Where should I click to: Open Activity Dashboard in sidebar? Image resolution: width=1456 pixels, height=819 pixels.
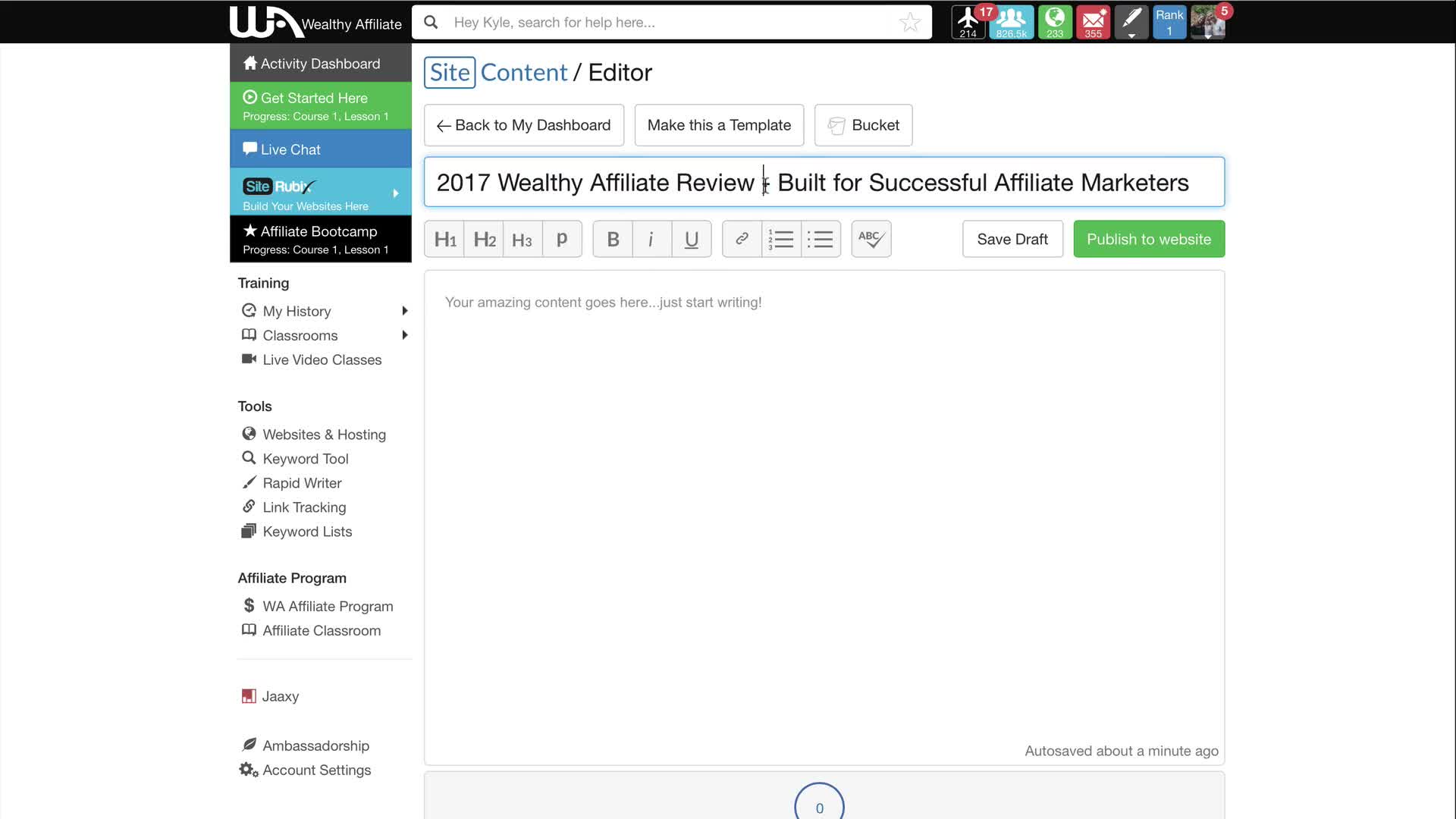point(321,64)
